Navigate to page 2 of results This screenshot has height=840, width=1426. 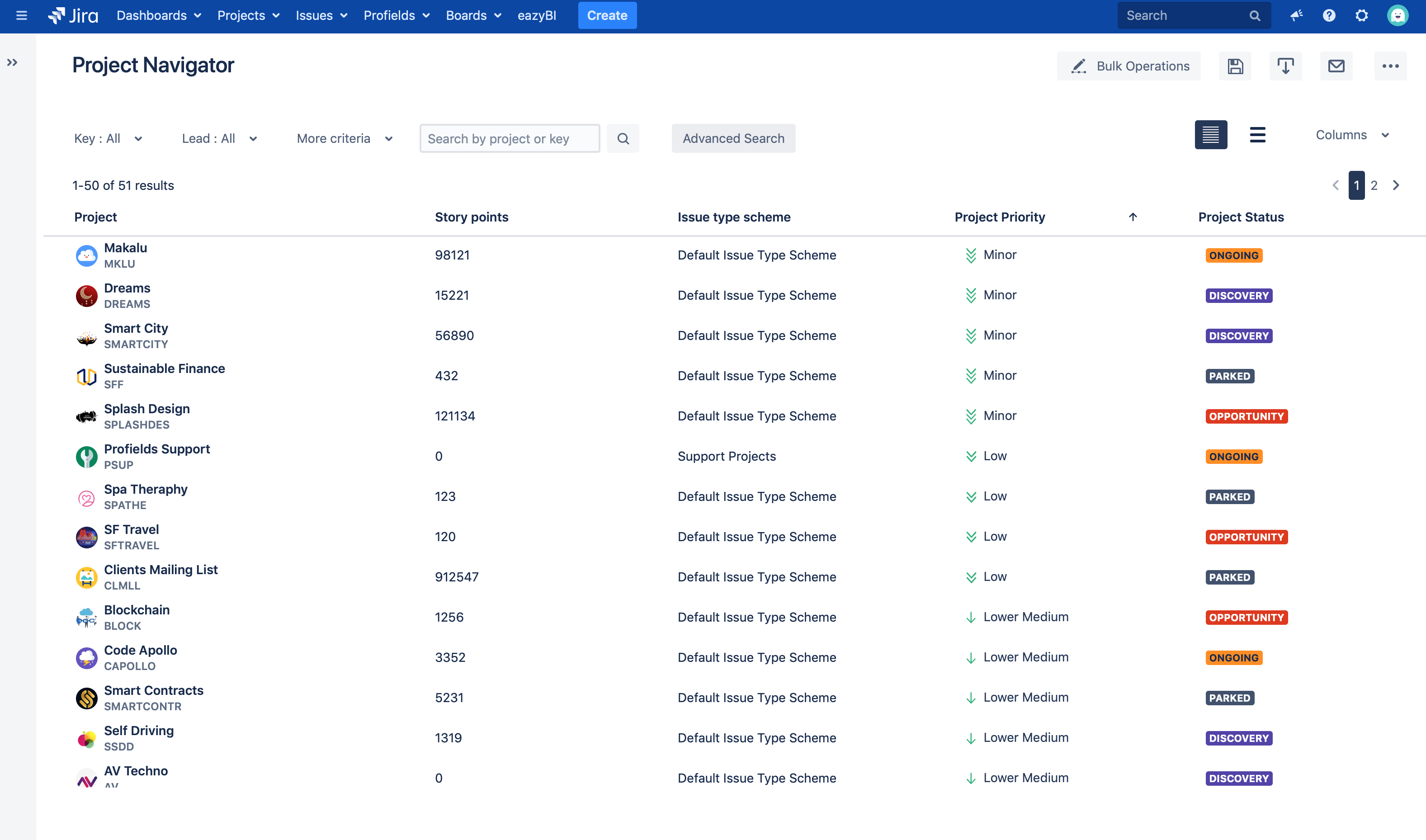tap(1374, 184)
